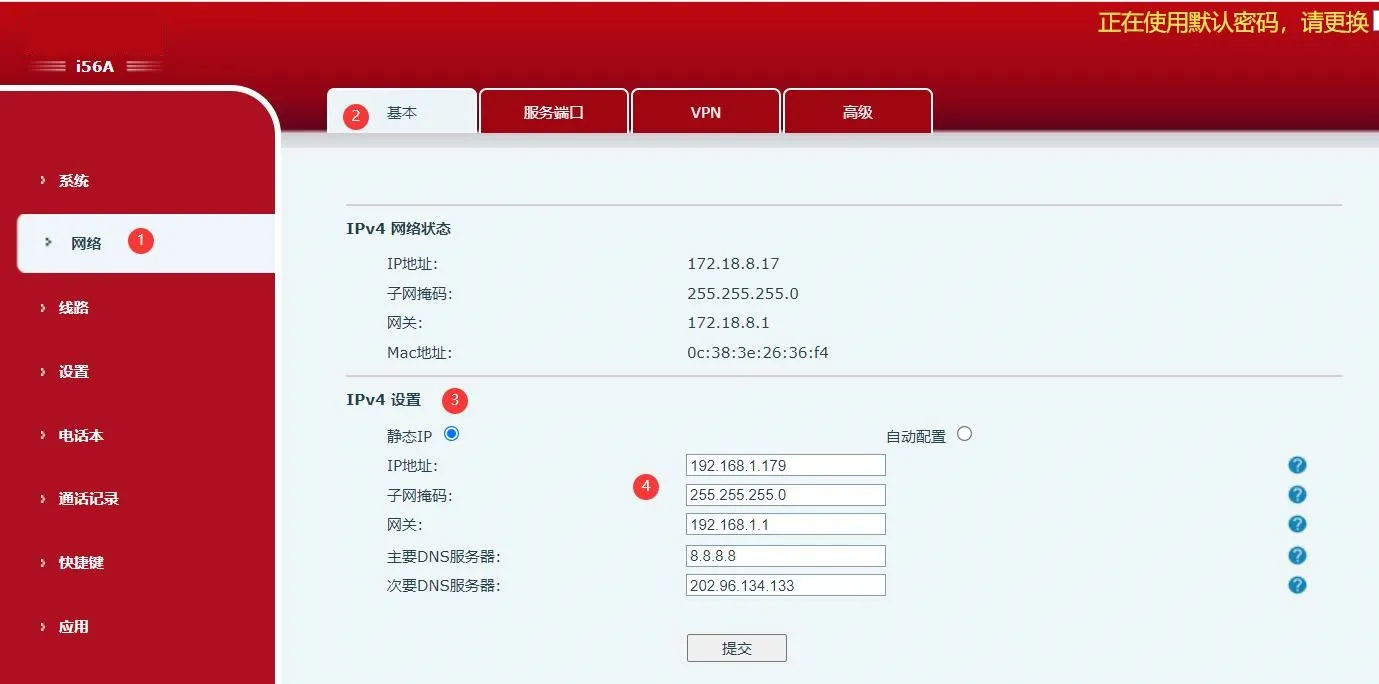Expand the 线路 sidebar section

point(74,307)
